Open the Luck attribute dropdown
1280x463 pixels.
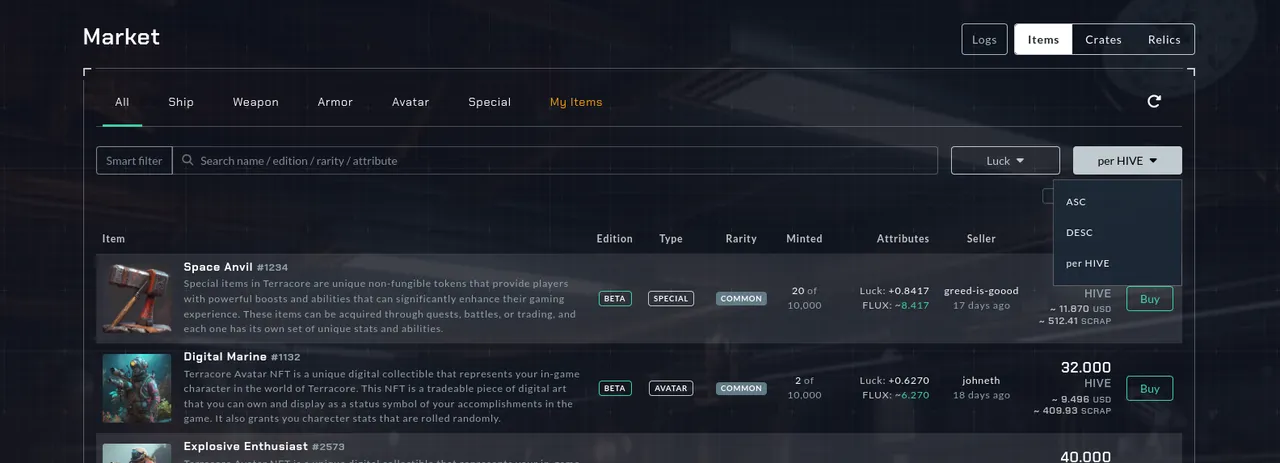tap(1005, 160)
